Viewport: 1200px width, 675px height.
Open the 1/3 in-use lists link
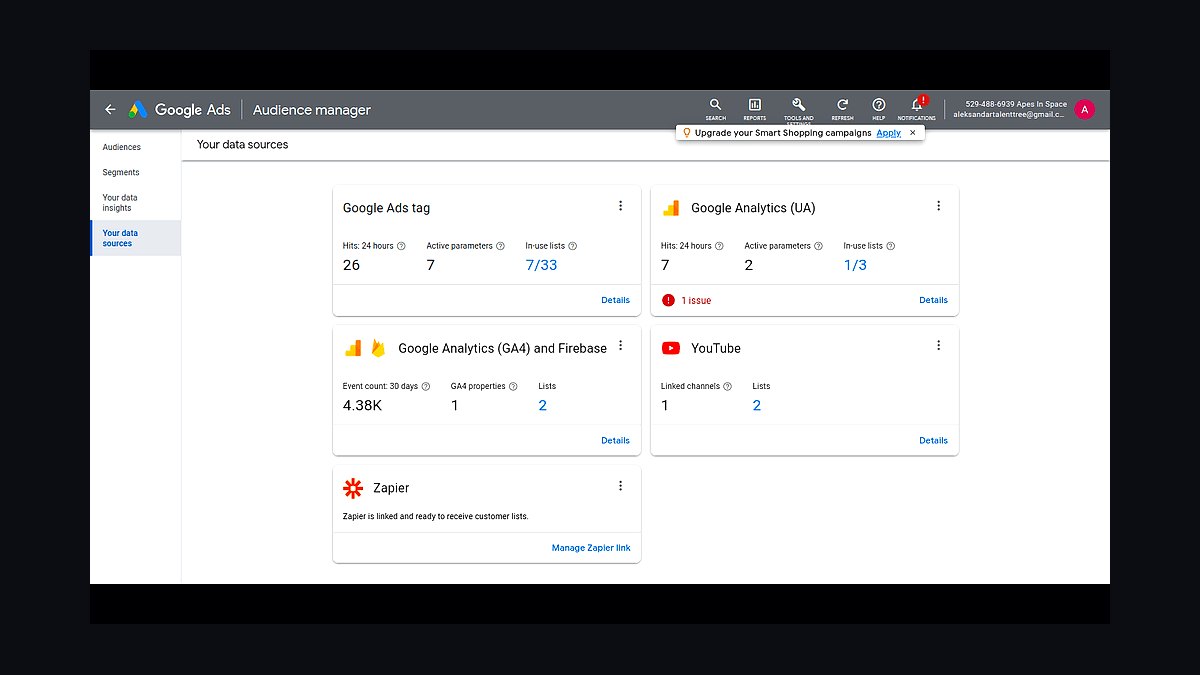click(855, 265)
